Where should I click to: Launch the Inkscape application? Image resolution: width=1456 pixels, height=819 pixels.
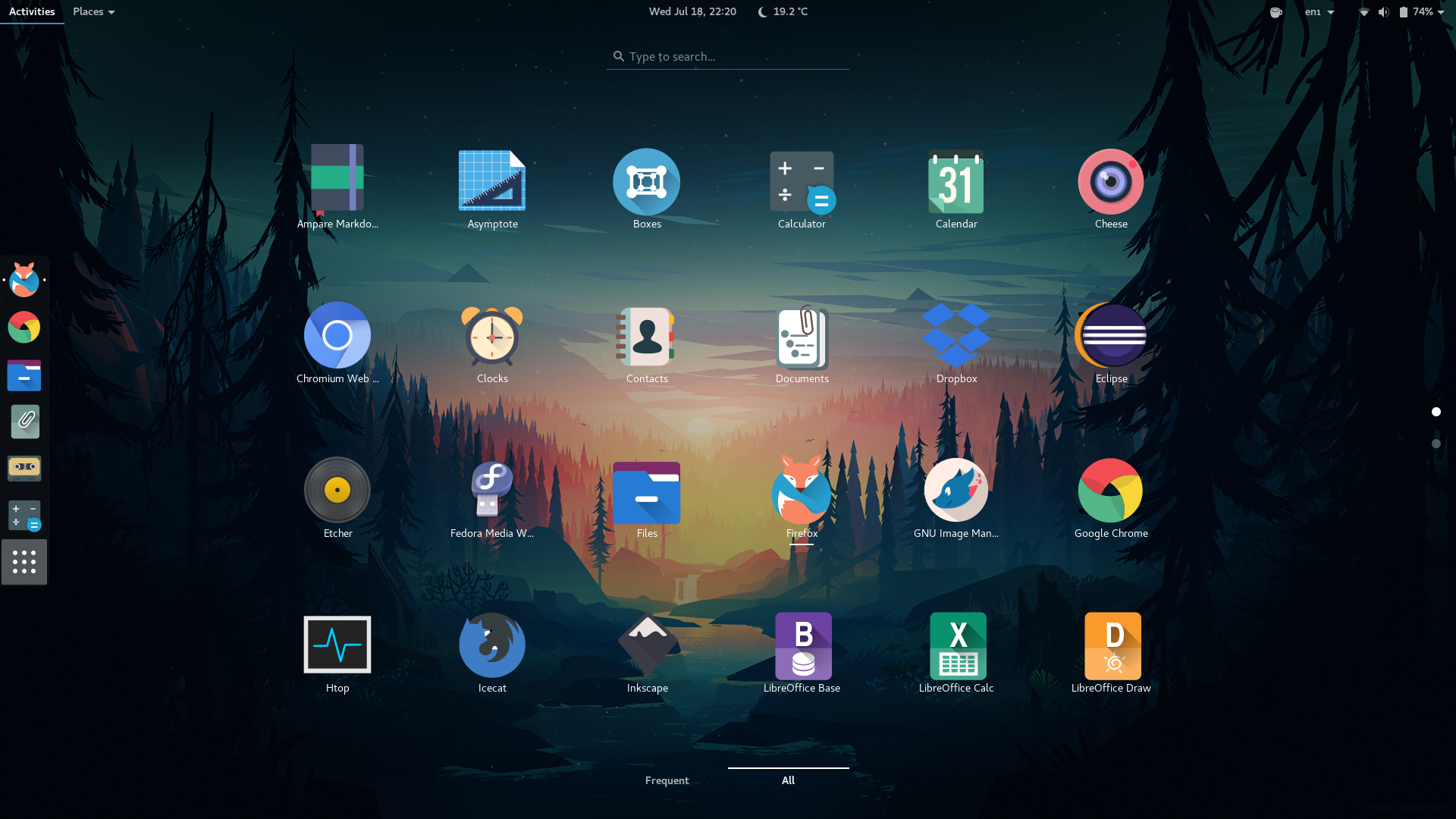(x=647, y=645)
